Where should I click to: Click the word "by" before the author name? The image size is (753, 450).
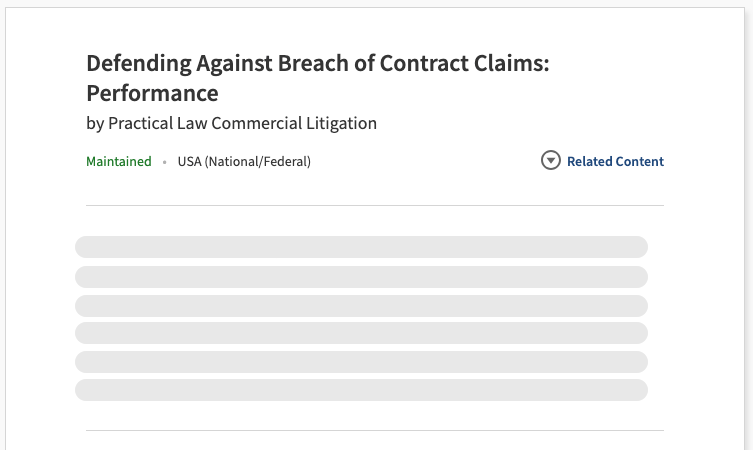95,124
